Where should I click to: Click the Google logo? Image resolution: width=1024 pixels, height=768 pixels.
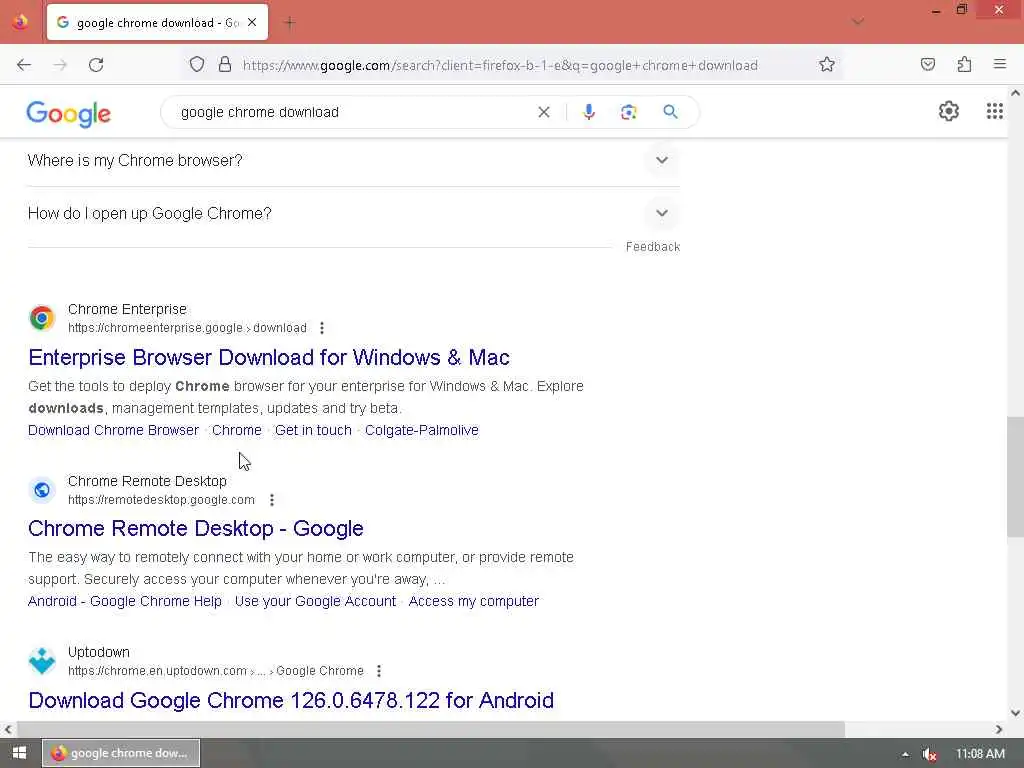point(69,114)
